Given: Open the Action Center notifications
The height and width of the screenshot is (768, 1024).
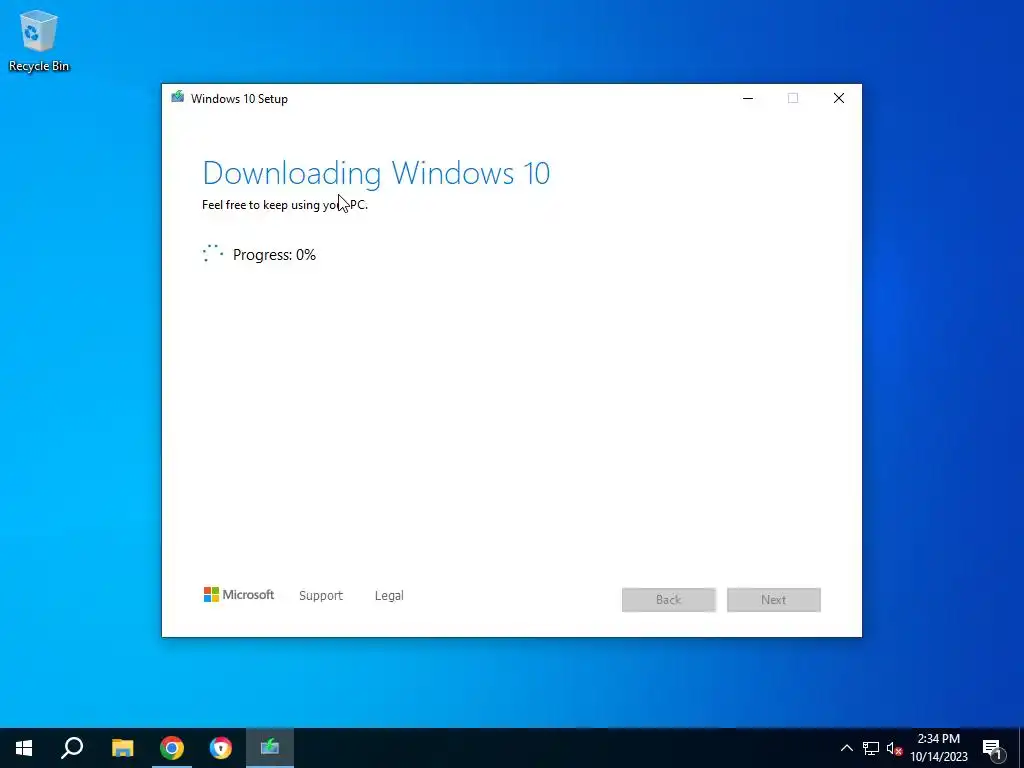Looking at the screenshot, I should pyautogui.click(x=992, y=748).
